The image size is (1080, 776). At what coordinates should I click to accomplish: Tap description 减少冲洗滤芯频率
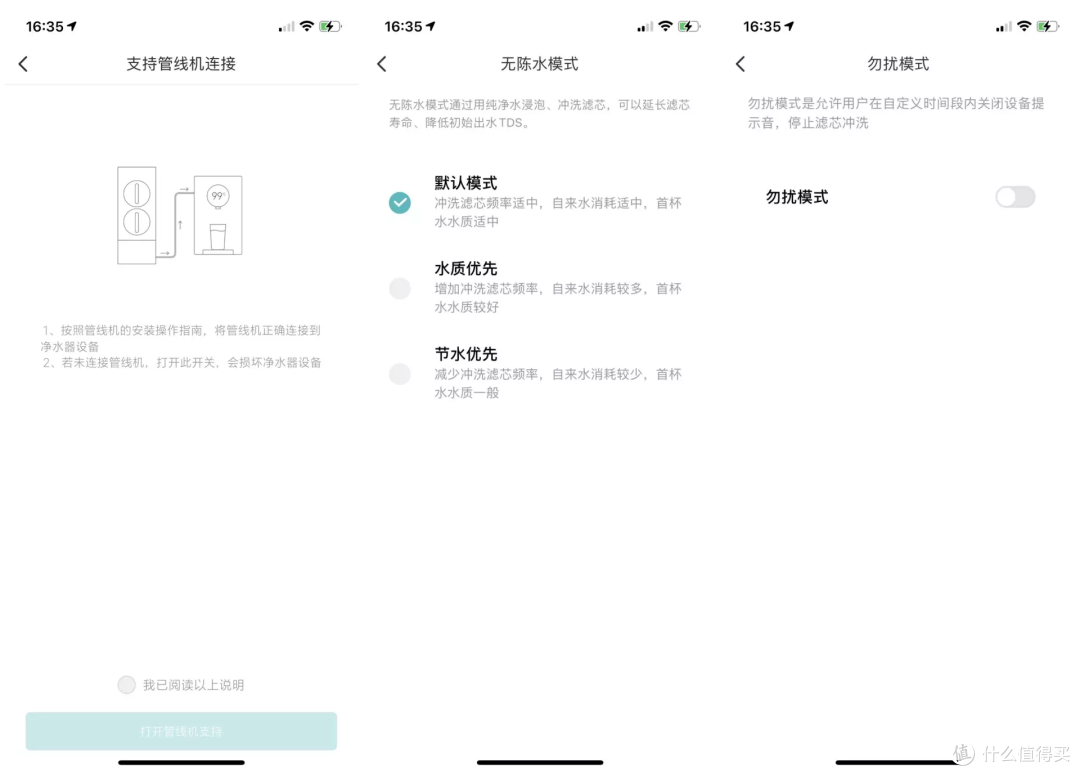(x=486, y=374)
